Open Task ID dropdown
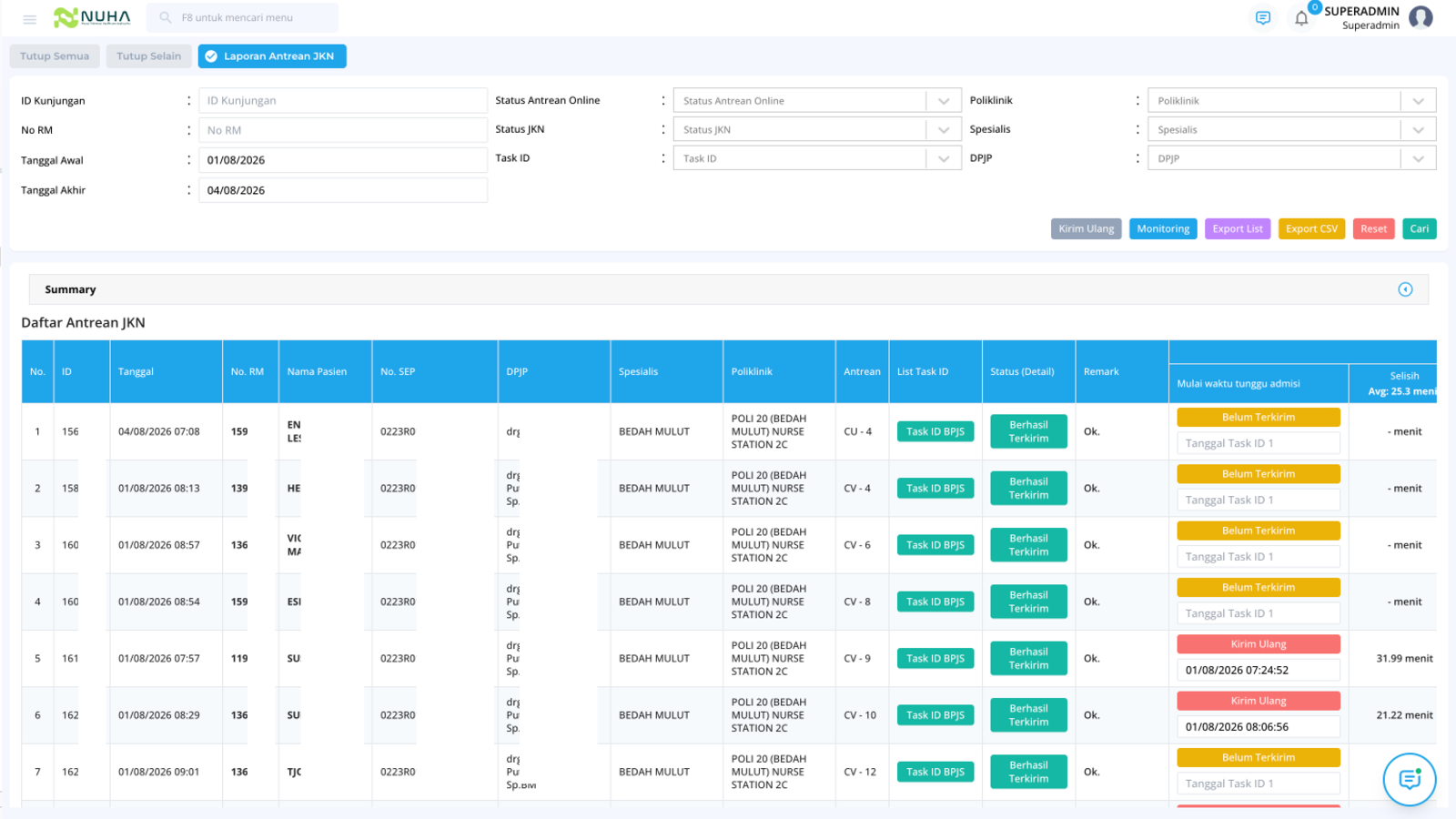Screen dimensions: 1456x819 pyautogui.click(x=817, y=158)
